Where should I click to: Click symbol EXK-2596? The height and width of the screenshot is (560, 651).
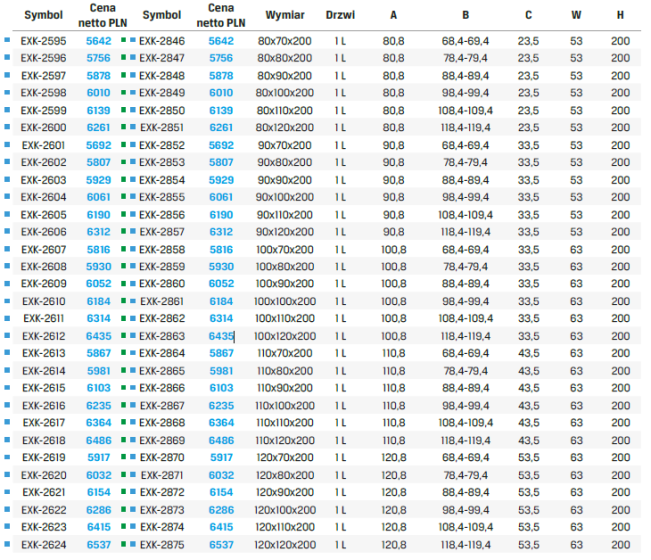click(x=43, y=58)
